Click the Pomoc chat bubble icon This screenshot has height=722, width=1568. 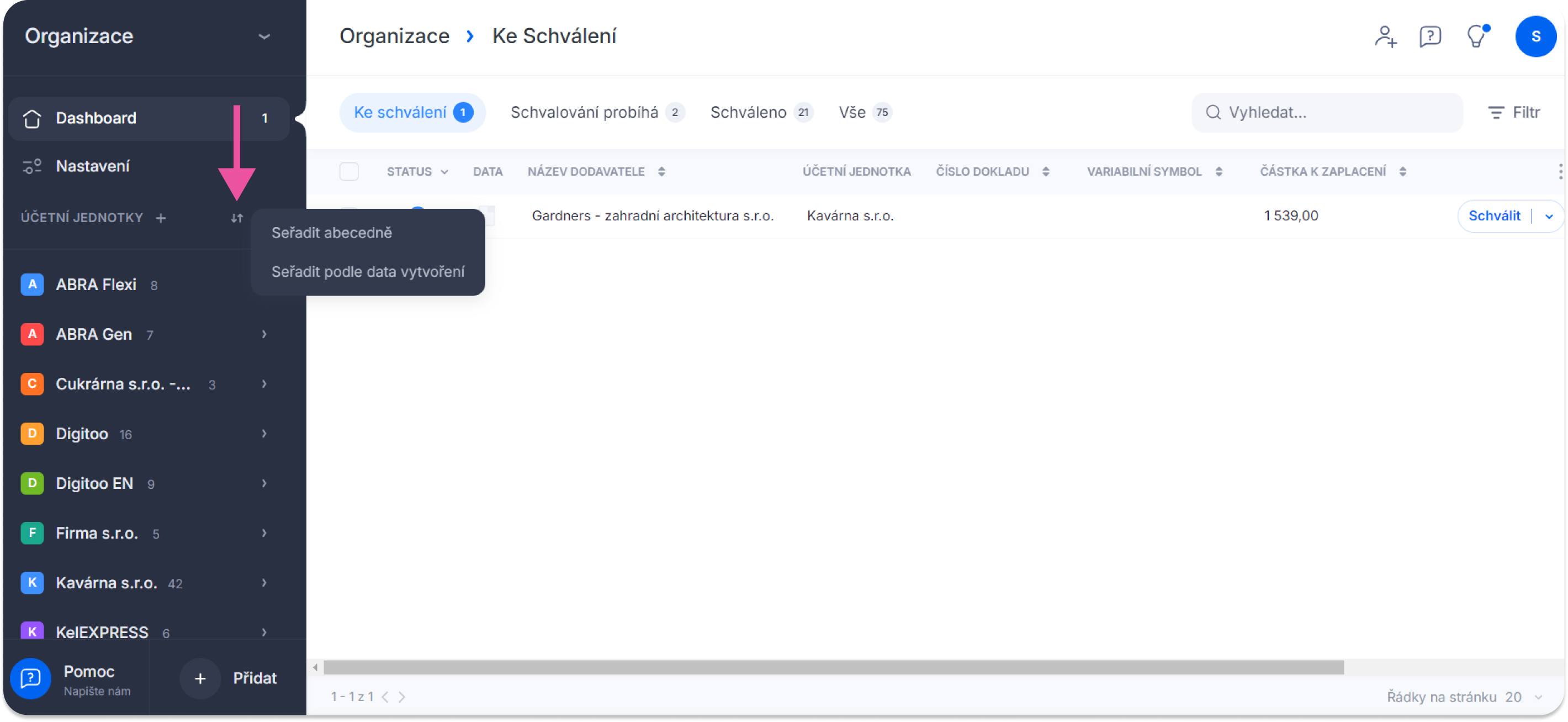(30, 678)
